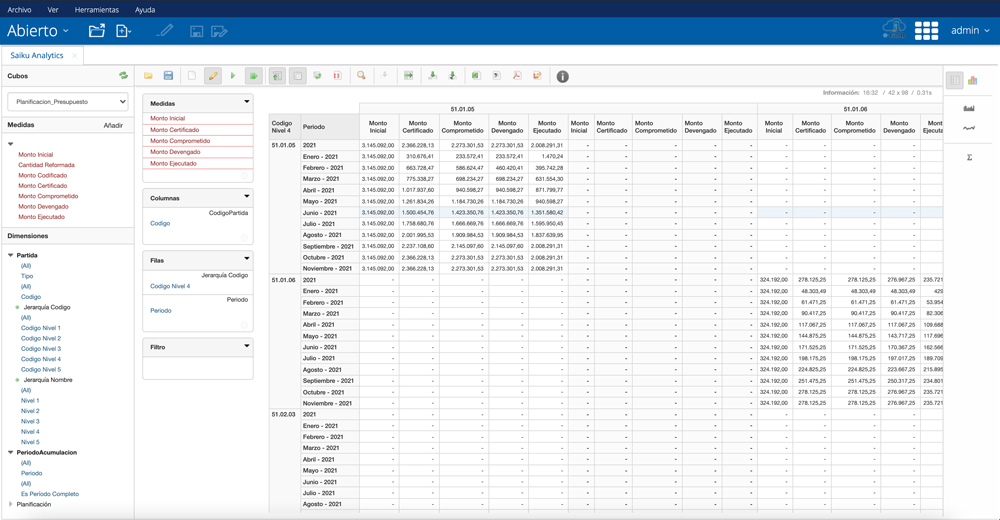Open the Planificacion_Presupuesto cube dropdown
1000x520 pixels.
click(68, 101)
